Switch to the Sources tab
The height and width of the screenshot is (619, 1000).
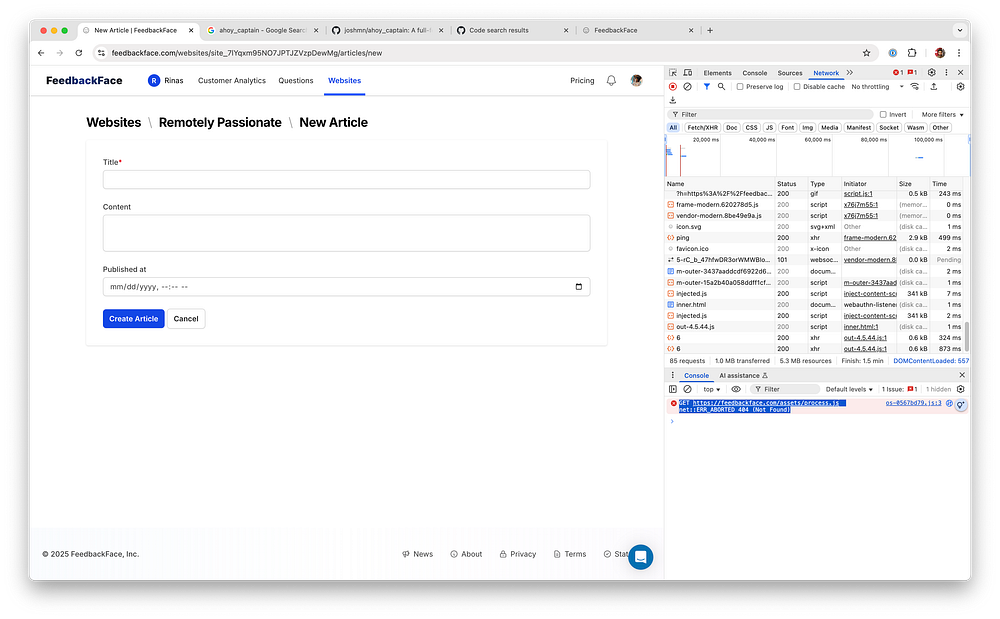[x=790, y=73]
